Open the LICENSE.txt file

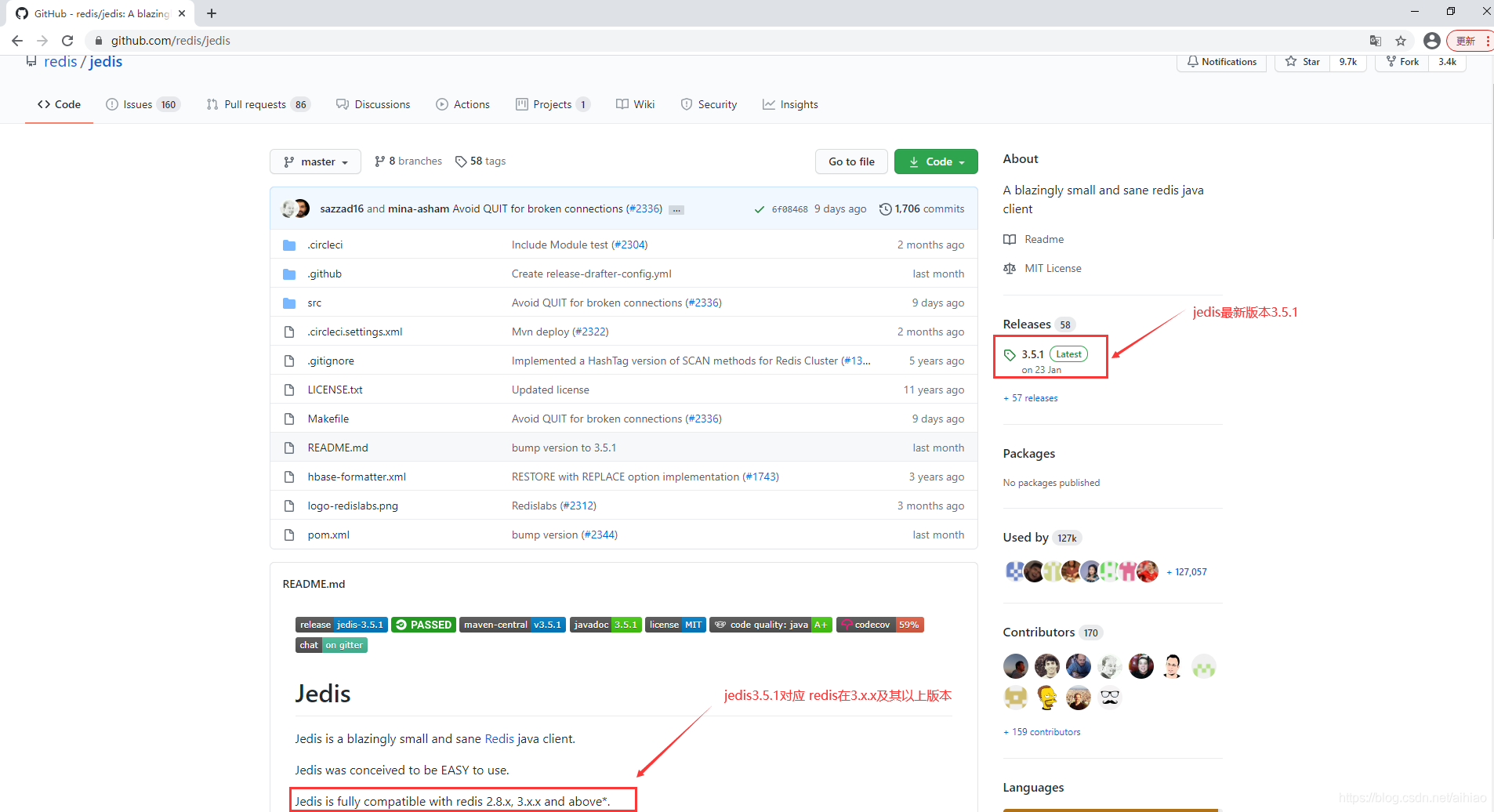click(335, 390)
